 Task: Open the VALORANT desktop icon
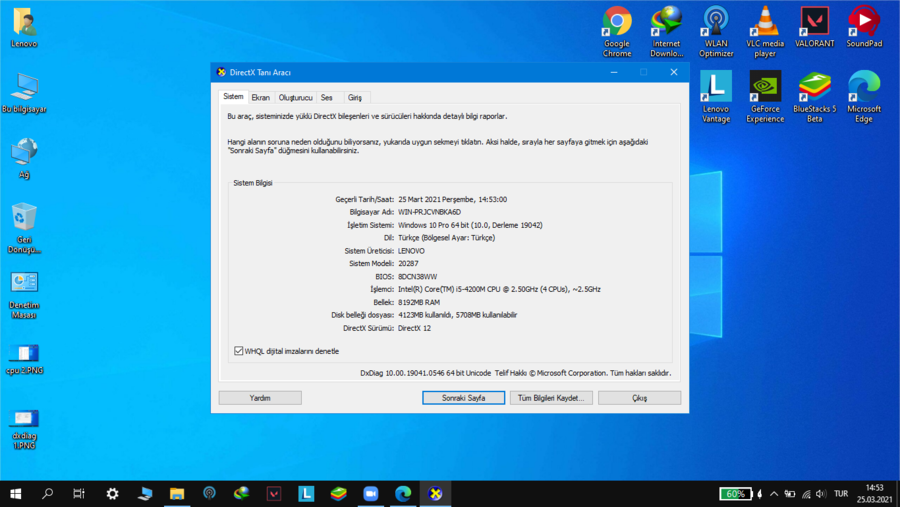pyautogui.click(x=814, y=23)
